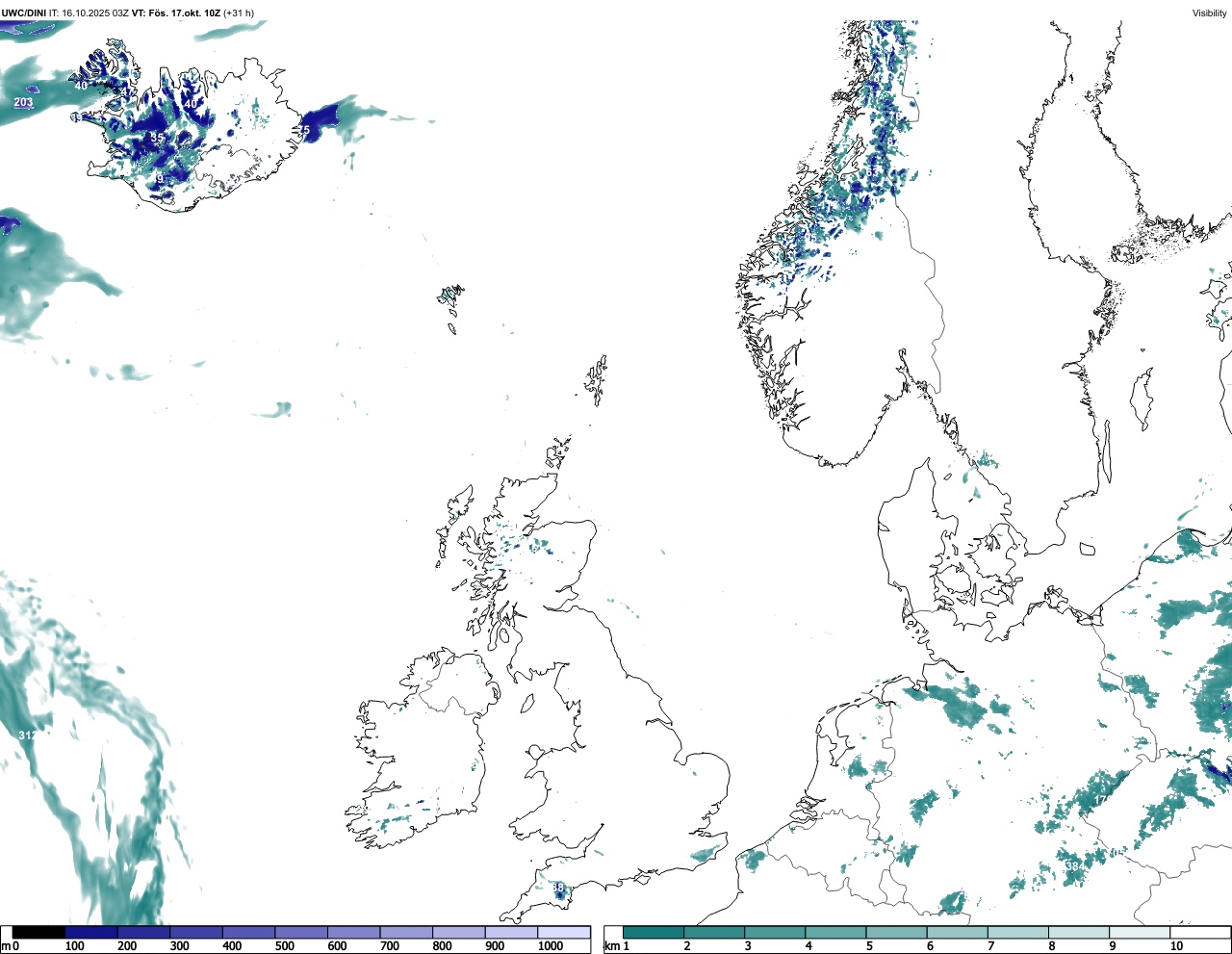
Task: Click the 'UWC/DINI' header text
Action: 24,13
